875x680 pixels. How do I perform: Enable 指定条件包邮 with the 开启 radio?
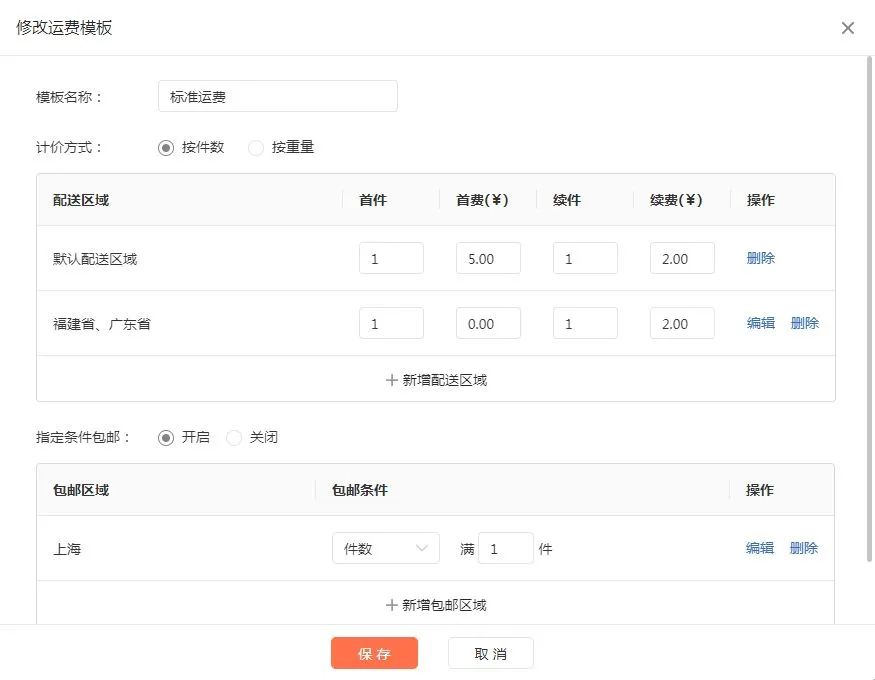coord(166,437)
